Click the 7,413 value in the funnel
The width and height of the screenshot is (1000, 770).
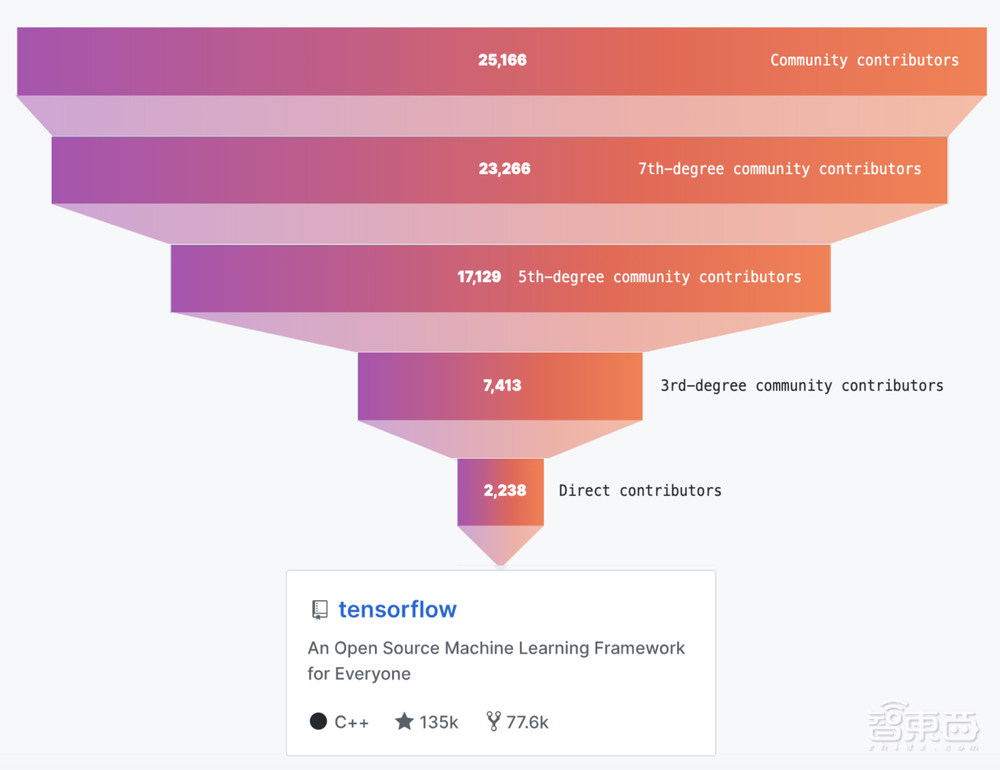click(502, 385)
